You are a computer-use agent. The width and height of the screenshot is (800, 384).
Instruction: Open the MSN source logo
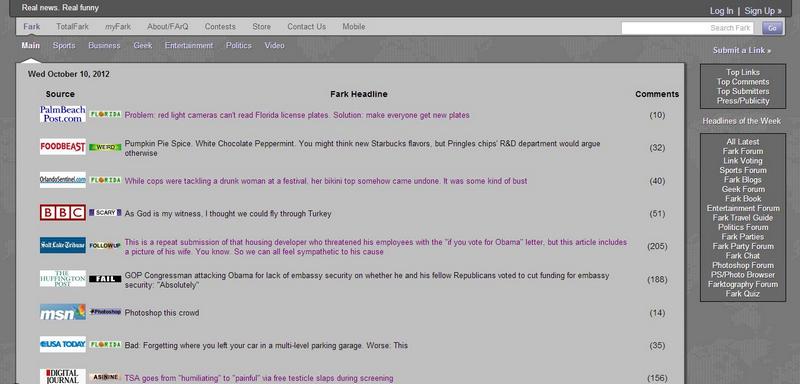point(63,312)
